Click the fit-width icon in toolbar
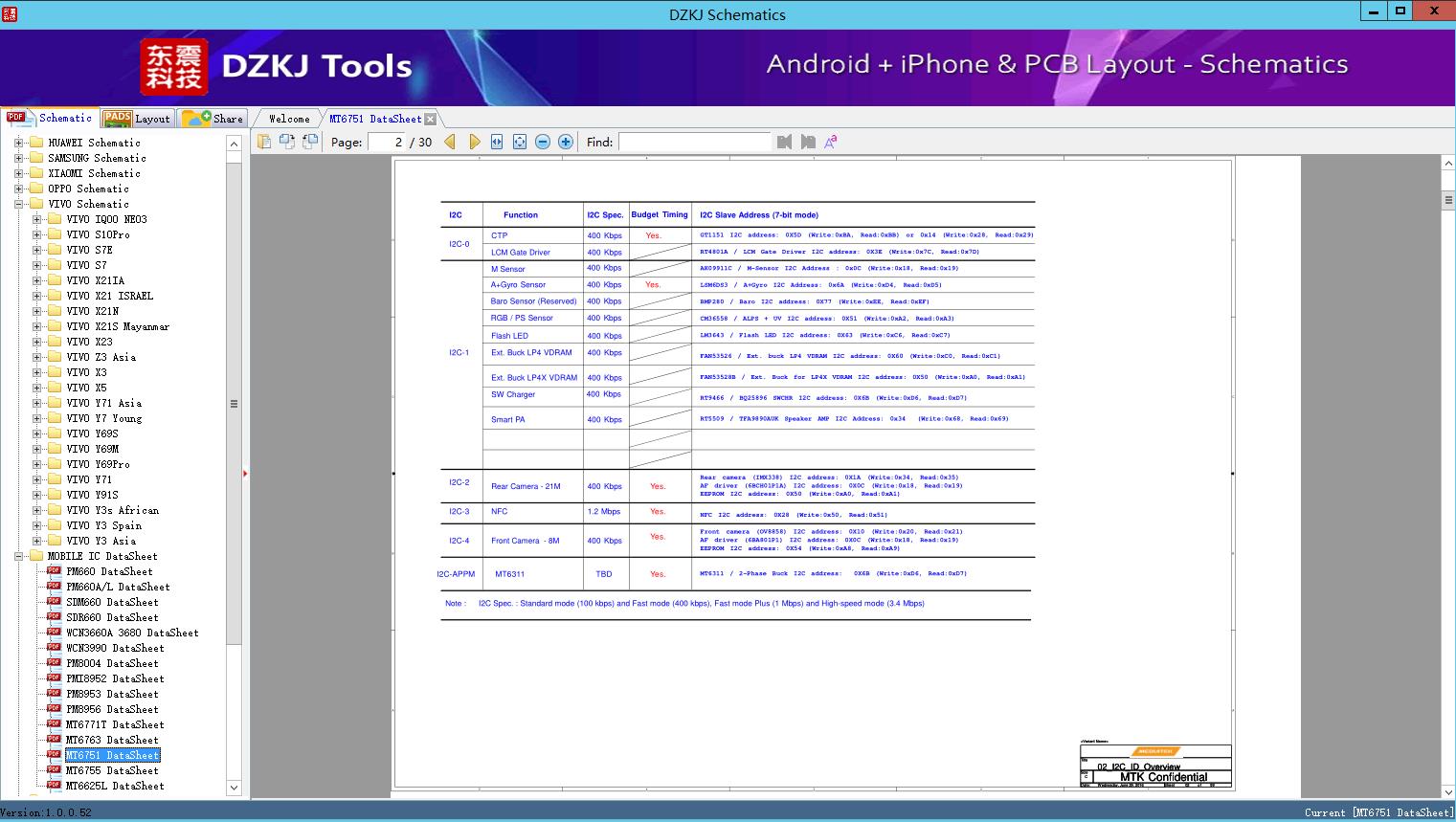 coord(497,142)
